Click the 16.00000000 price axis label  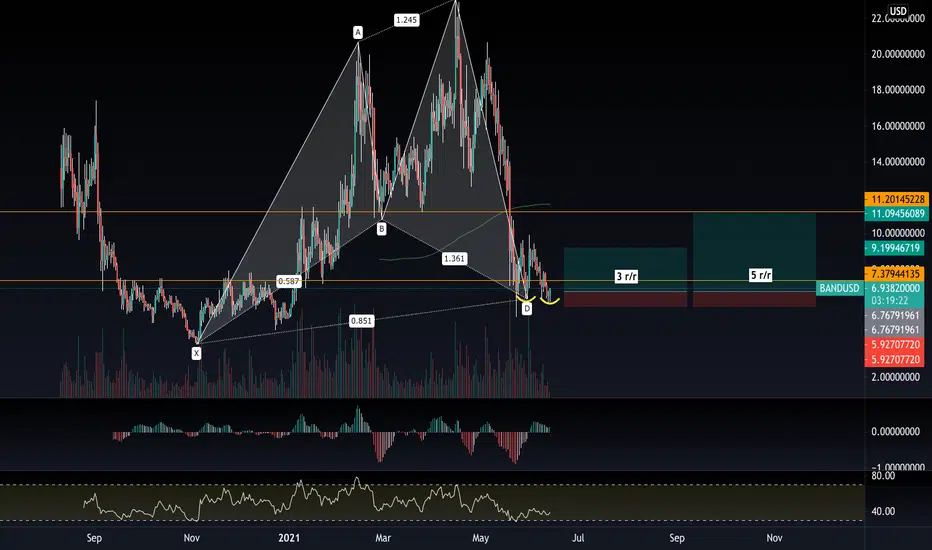pos(898,125)
